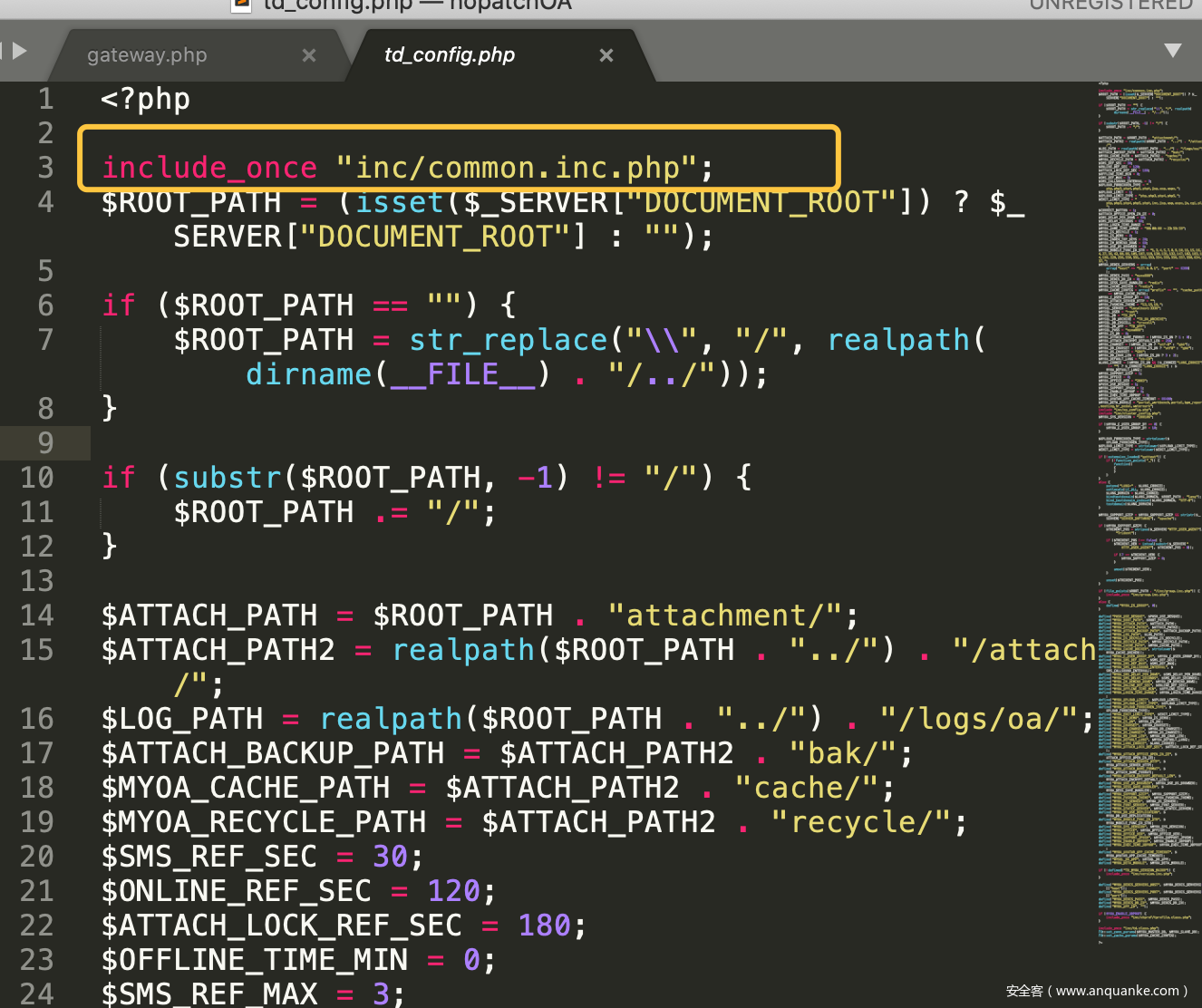1202x1008 pixels.
Task: Jump to a position in the minimap
Action: [1149, 453]
